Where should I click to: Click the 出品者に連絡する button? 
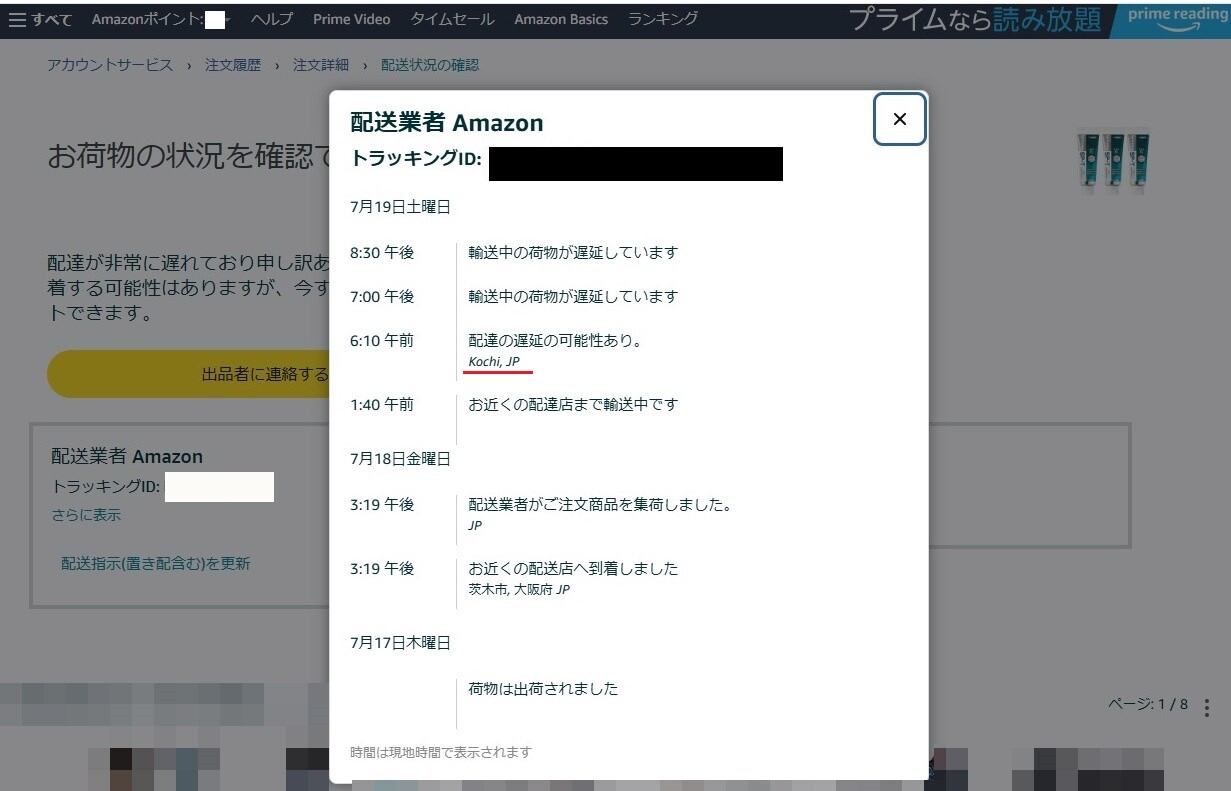tap(189, 374)
